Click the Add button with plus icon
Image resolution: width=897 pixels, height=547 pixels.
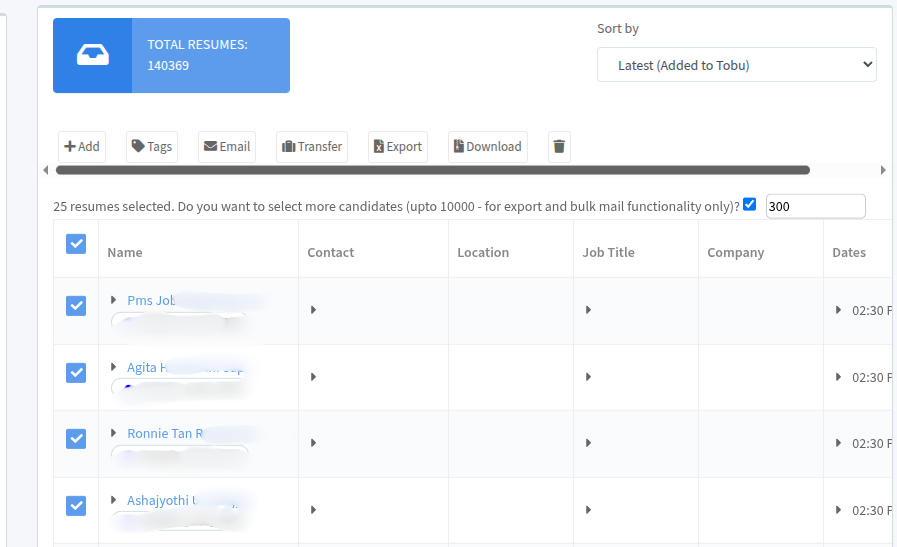point(82,146)
